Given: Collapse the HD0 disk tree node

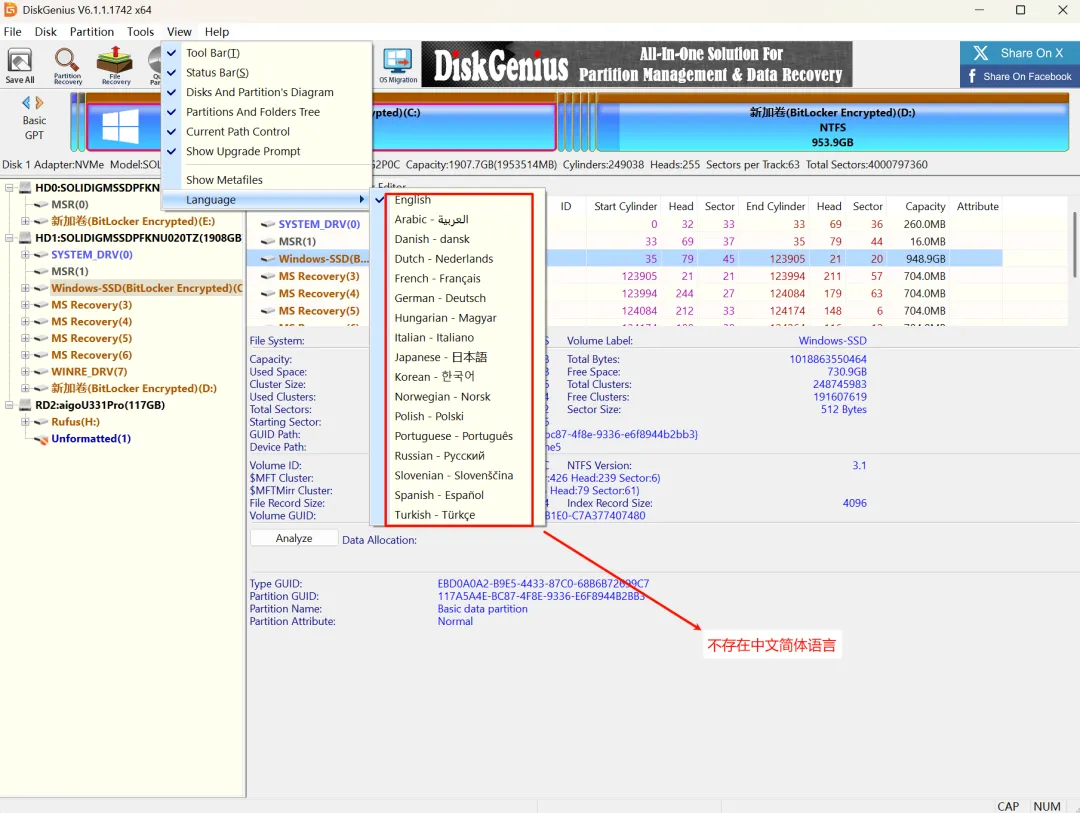Looking at the screenshot, I should (9, 187).
